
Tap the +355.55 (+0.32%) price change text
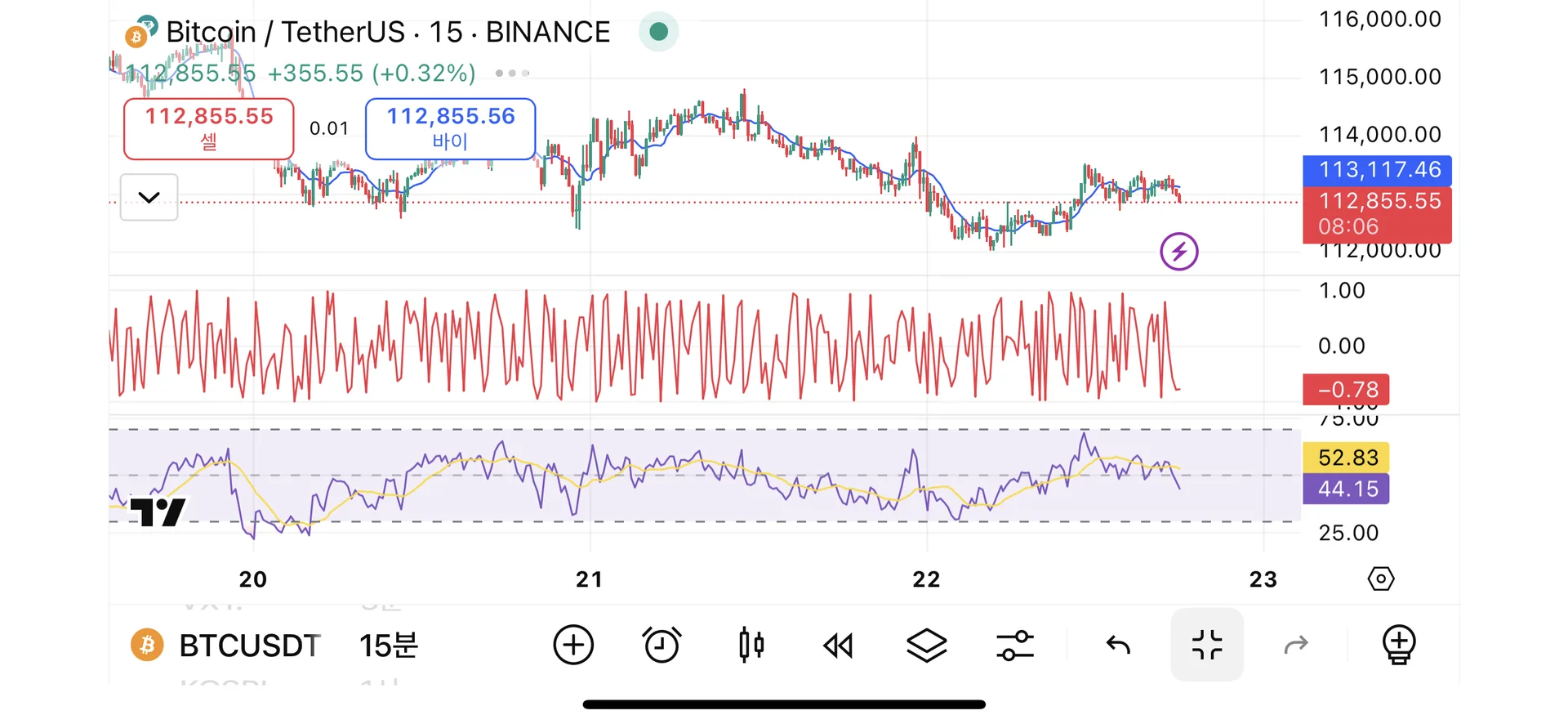click(x=372, y=74)
